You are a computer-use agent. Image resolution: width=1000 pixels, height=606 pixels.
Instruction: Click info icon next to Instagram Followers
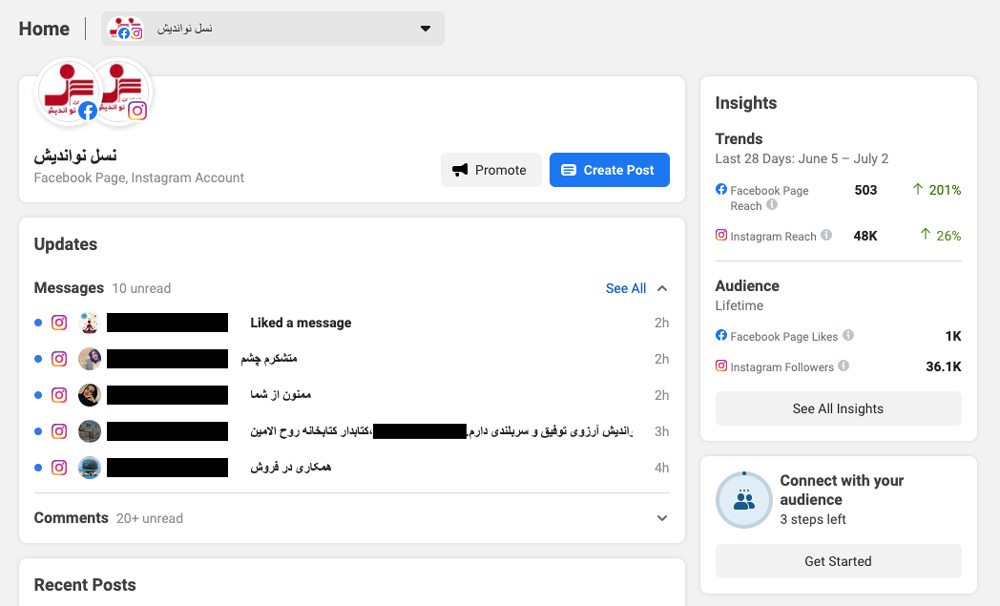(843, 366)
